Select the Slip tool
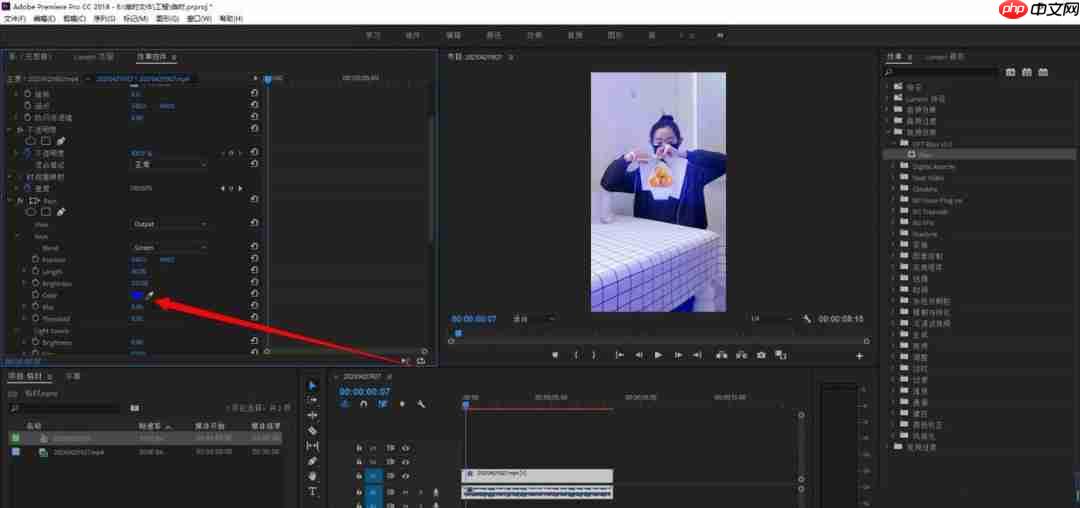Screen dimensions: 1080x508 pyautogui.click(x=312, y=445)
